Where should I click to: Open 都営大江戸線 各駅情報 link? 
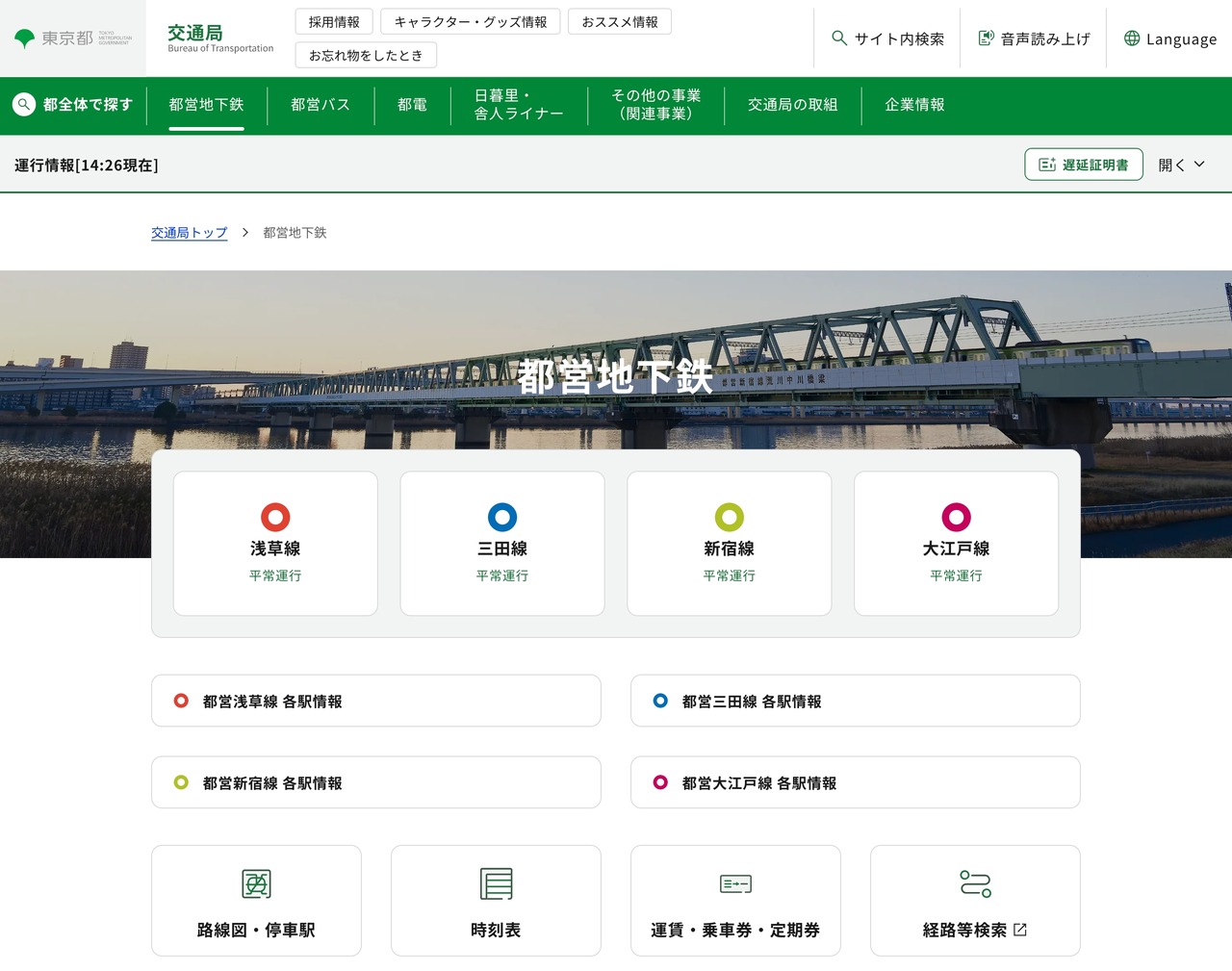(856, 782)
